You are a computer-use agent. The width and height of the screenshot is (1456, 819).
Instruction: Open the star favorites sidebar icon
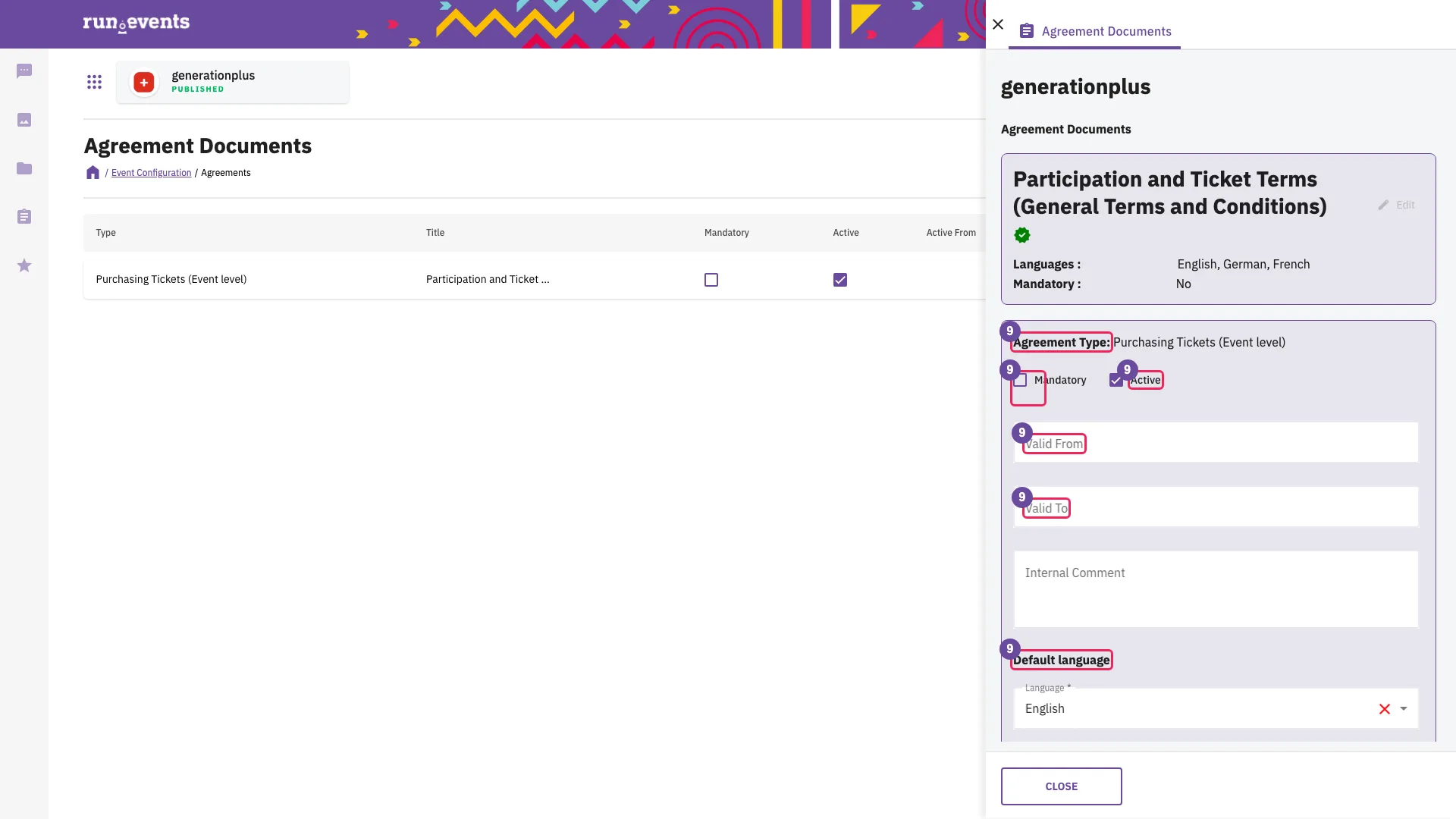pos(24,265)
